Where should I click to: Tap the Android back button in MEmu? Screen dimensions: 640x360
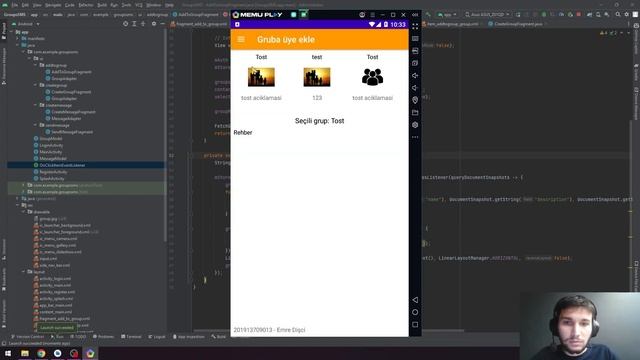(415, 300)
